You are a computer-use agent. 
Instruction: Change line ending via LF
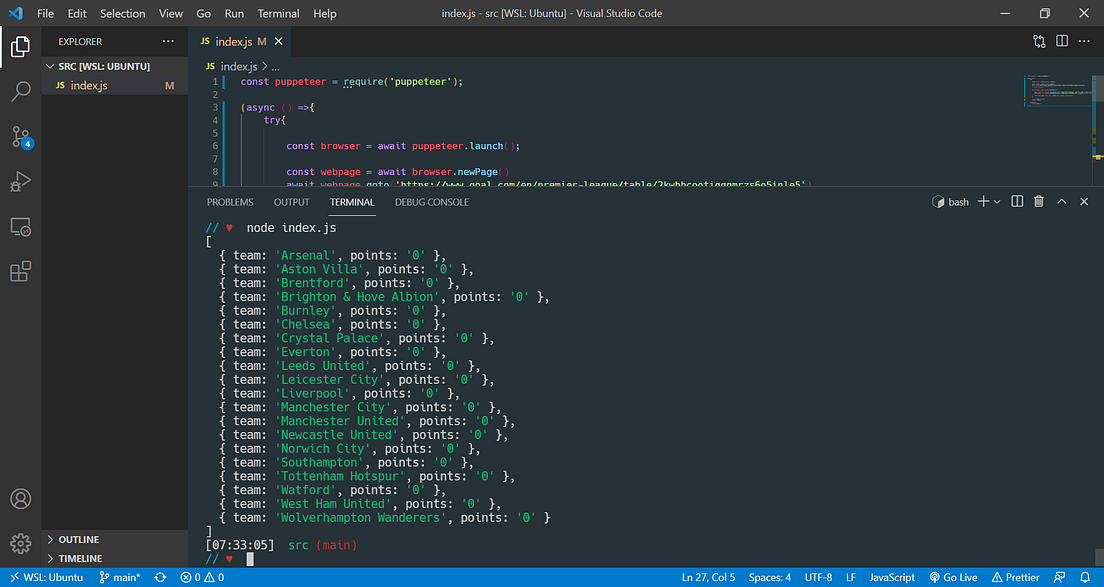coord(851,577)
